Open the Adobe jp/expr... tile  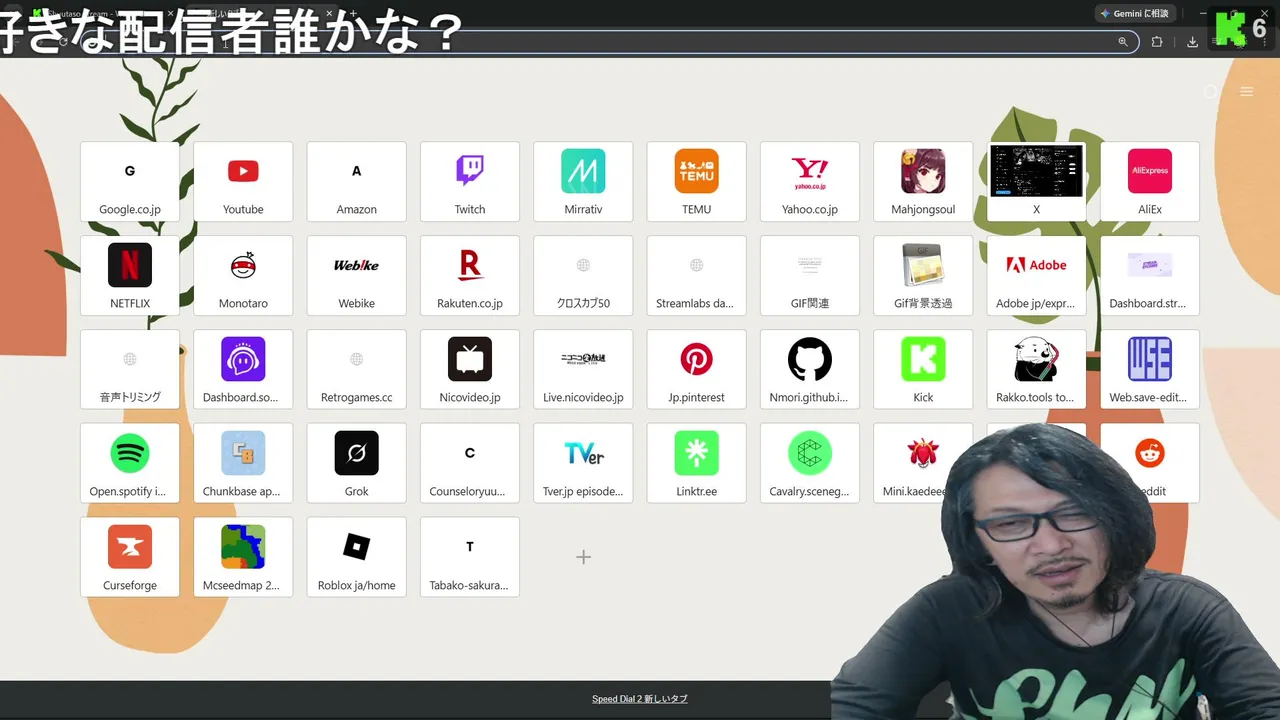point(1037,276)
